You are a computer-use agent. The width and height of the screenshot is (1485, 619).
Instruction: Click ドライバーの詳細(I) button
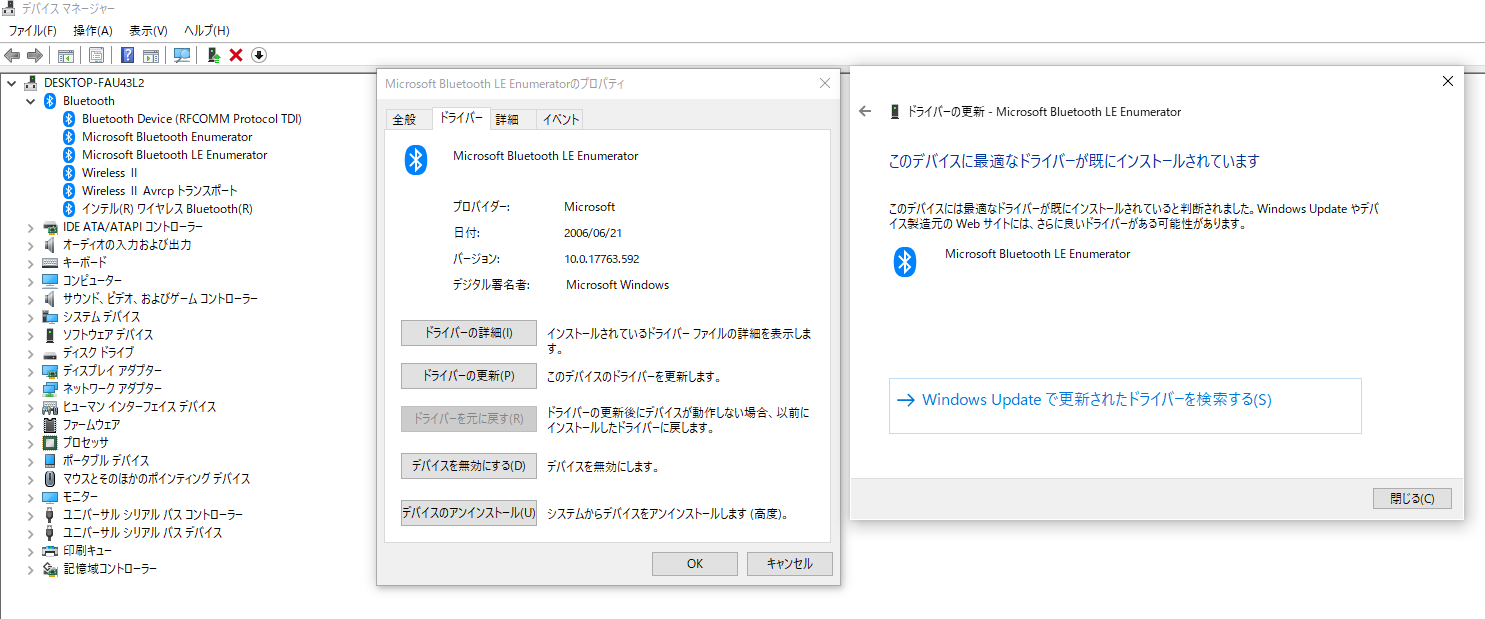coord(469,333)
